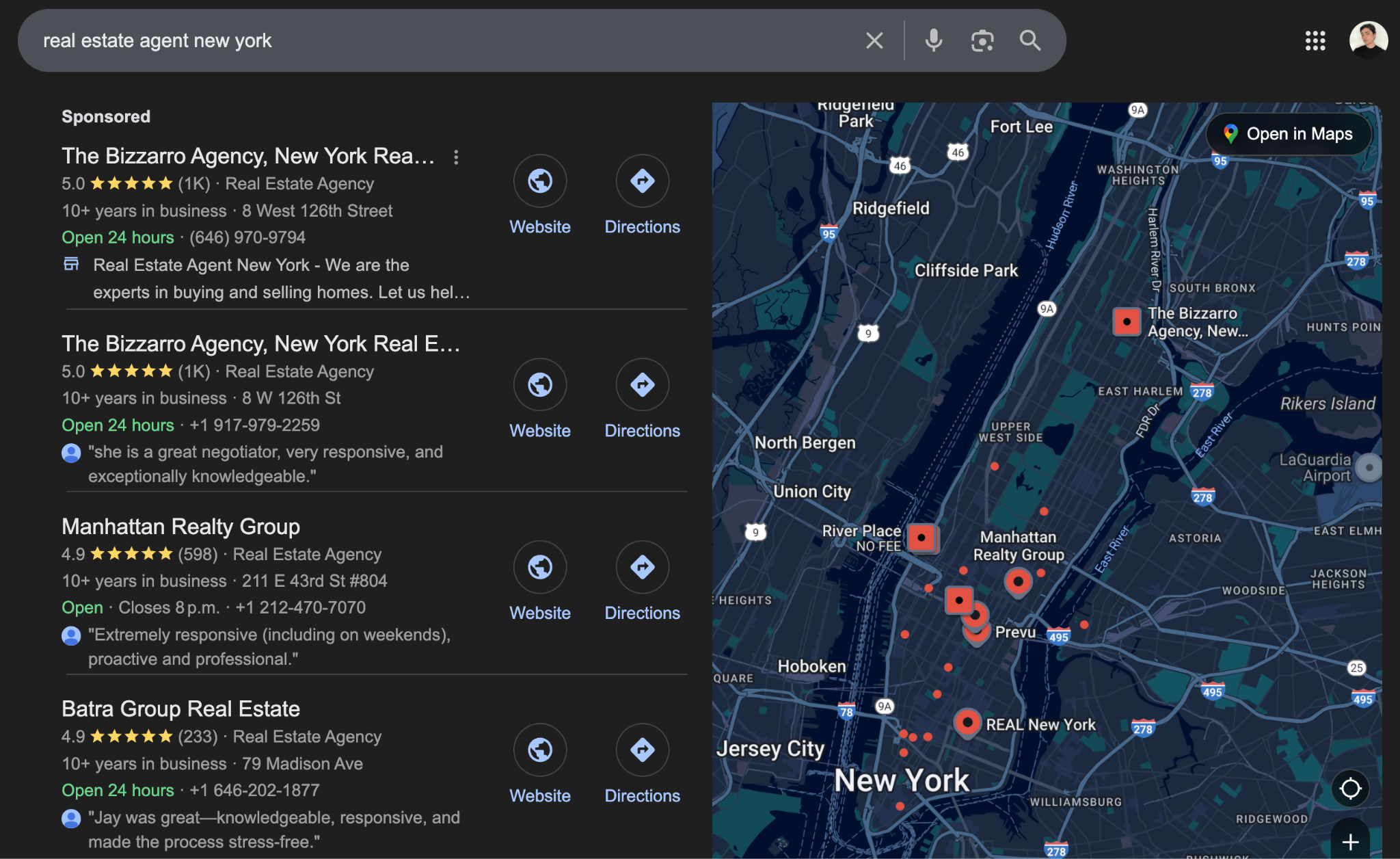
Task: Click Website icon for Batra Group
Action: pos(540,750)
